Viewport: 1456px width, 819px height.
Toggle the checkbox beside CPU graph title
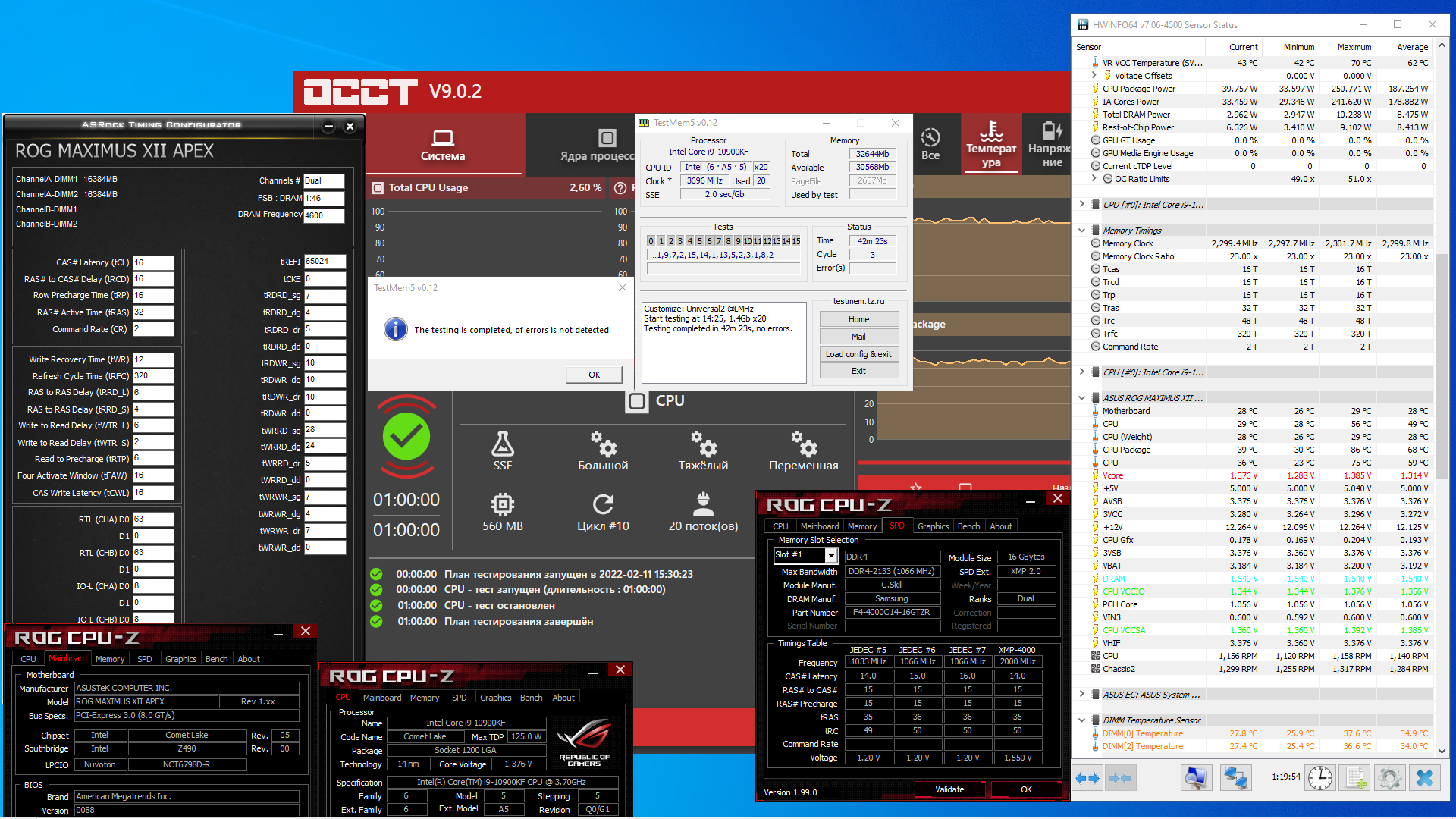point(637,401)
